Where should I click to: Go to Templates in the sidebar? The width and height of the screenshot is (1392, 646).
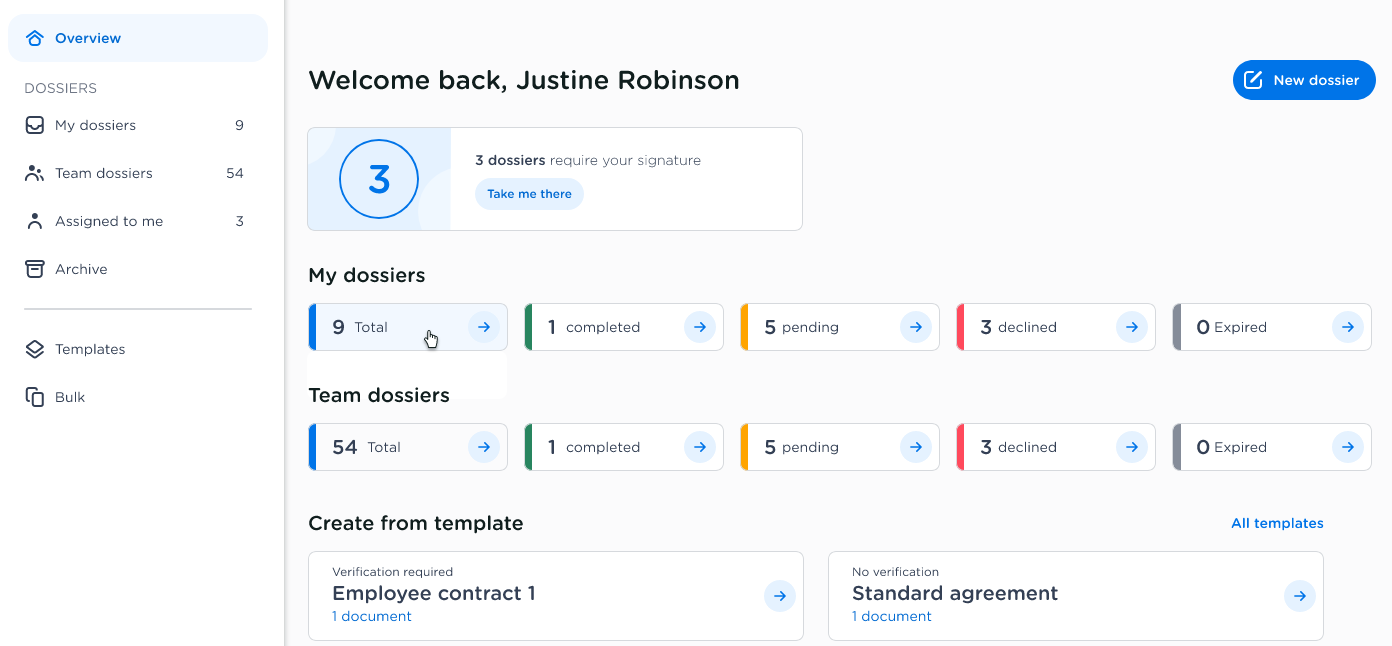[x=90, y=349]
